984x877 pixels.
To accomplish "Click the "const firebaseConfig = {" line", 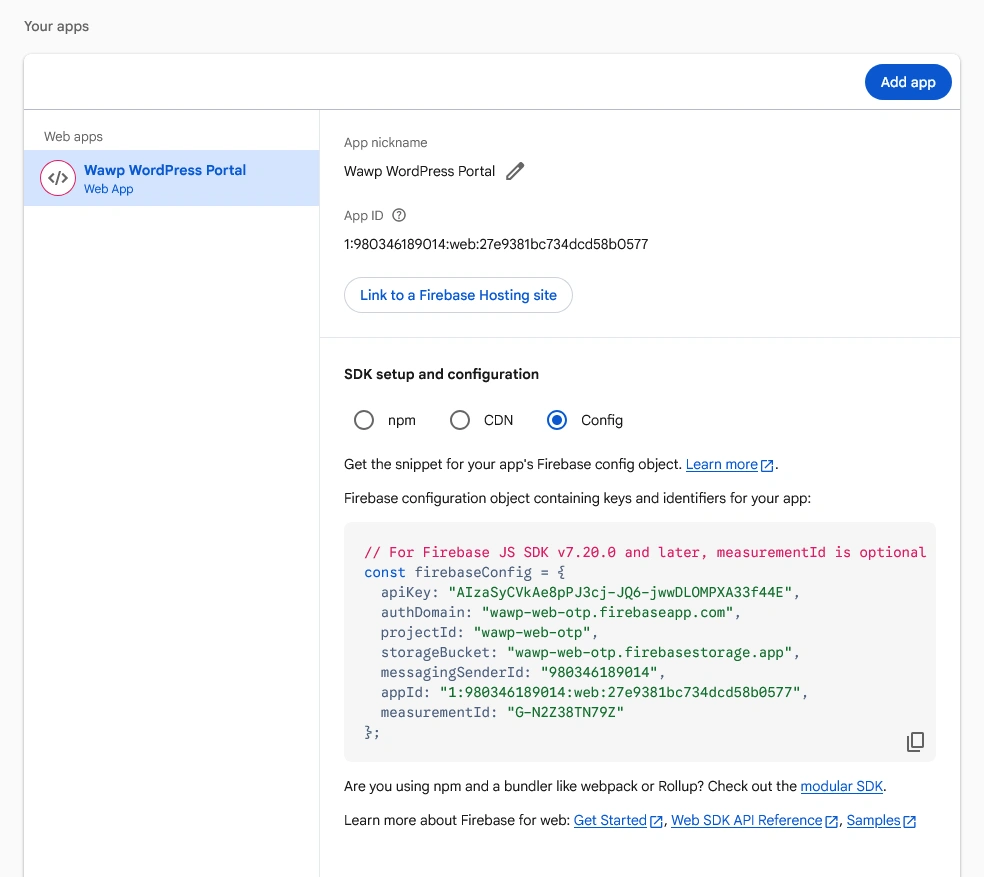I will [x=464, y=573].
